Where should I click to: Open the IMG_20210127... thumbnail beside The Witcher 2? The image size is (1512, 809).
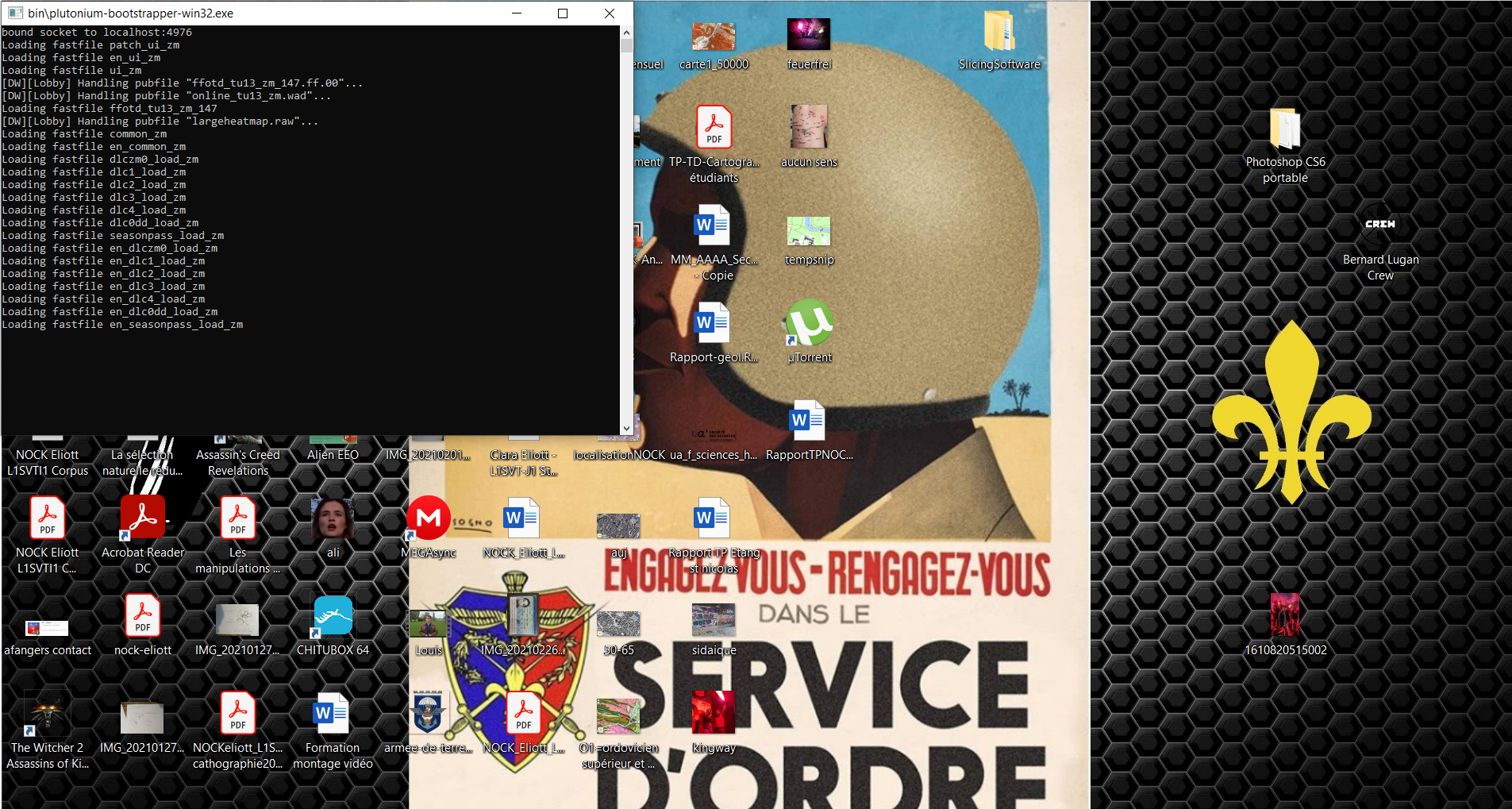coord(142,718)
